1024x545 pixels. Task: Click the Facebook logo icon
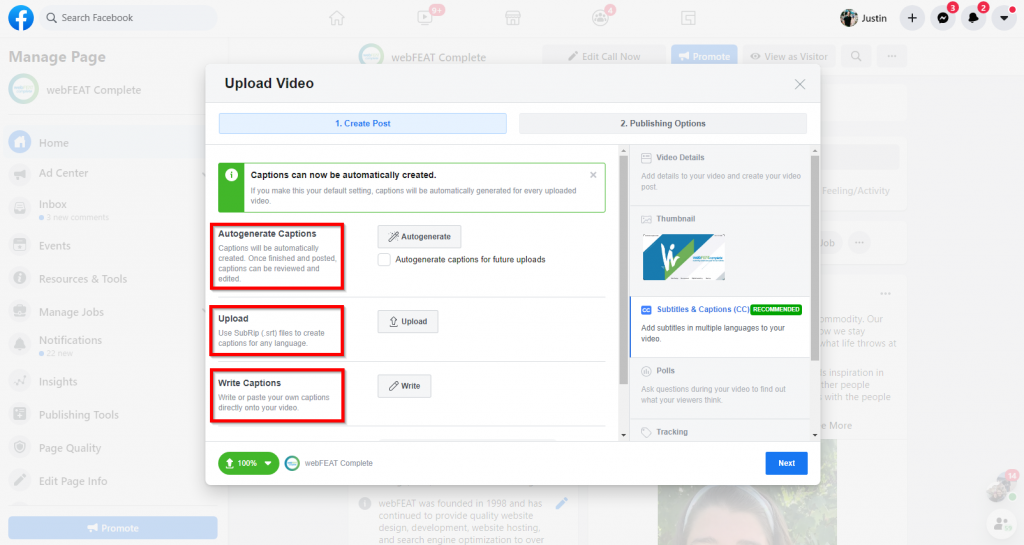click(21, 18)
